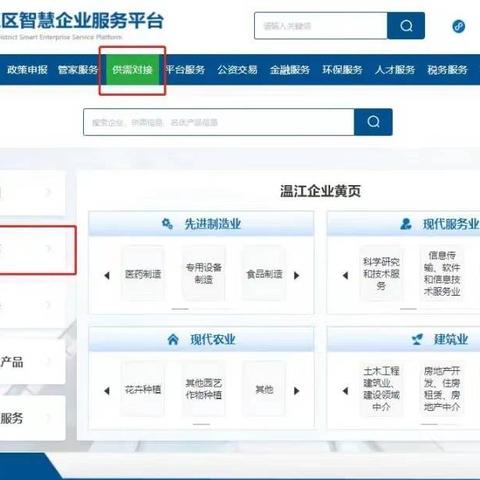Click the 温江企业黄页 title

click(320, 191)
